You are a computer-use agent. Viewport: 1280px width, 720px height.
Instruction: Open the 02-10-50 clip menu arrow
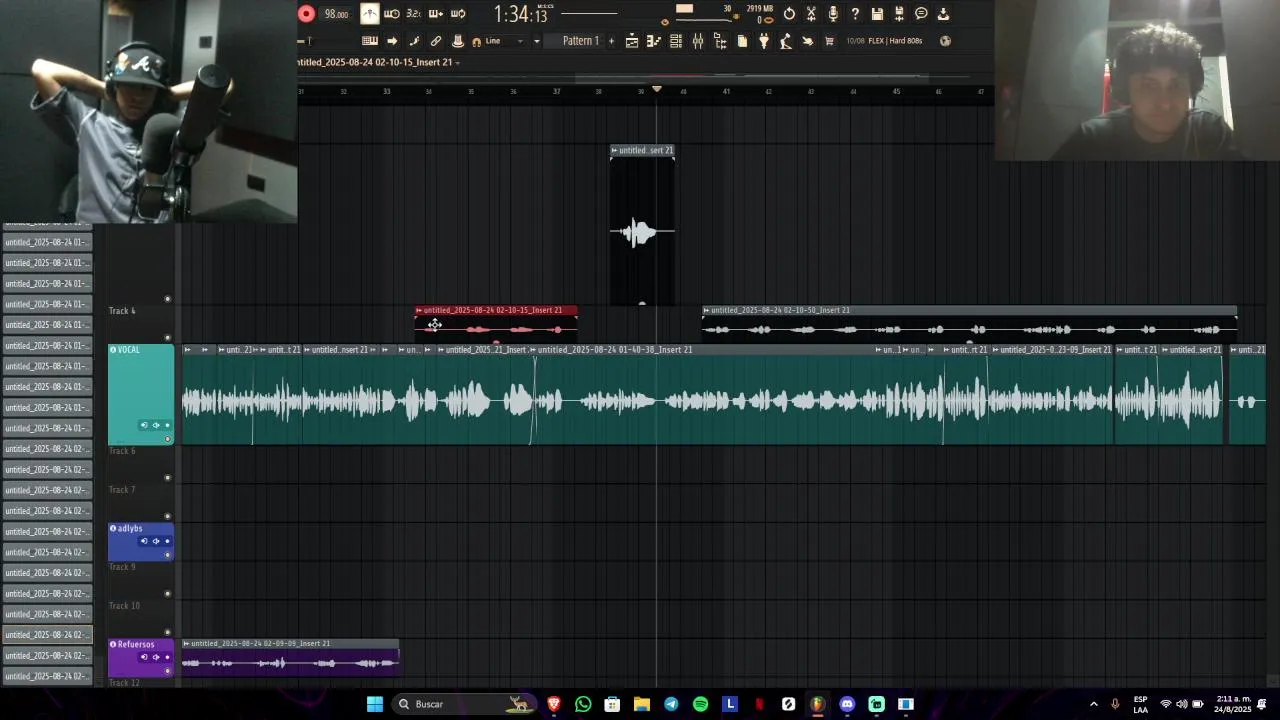click(x=707, y=310)
